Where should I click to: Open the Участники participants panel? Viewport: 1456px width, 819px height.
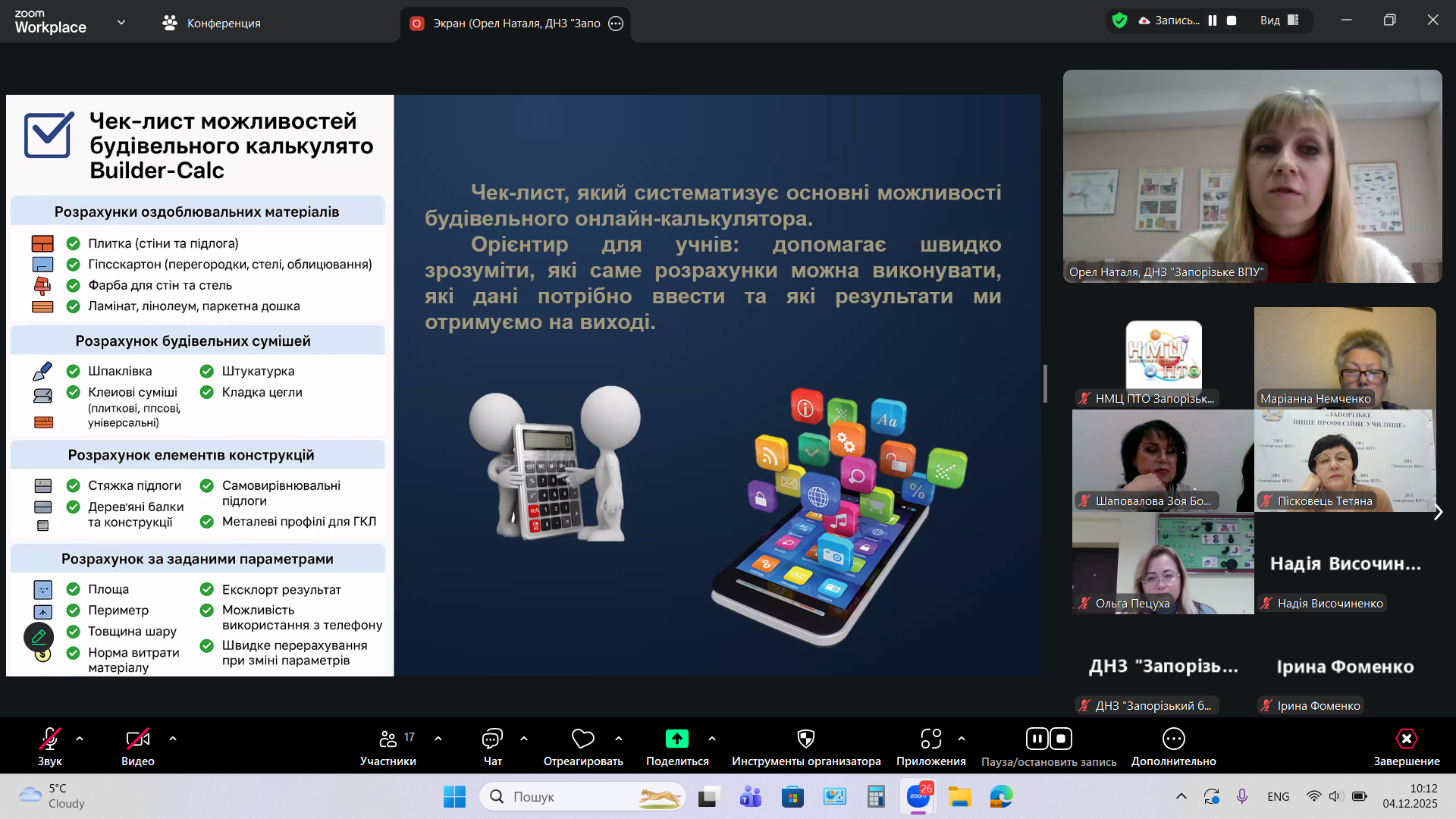click(x=388, y=746)
